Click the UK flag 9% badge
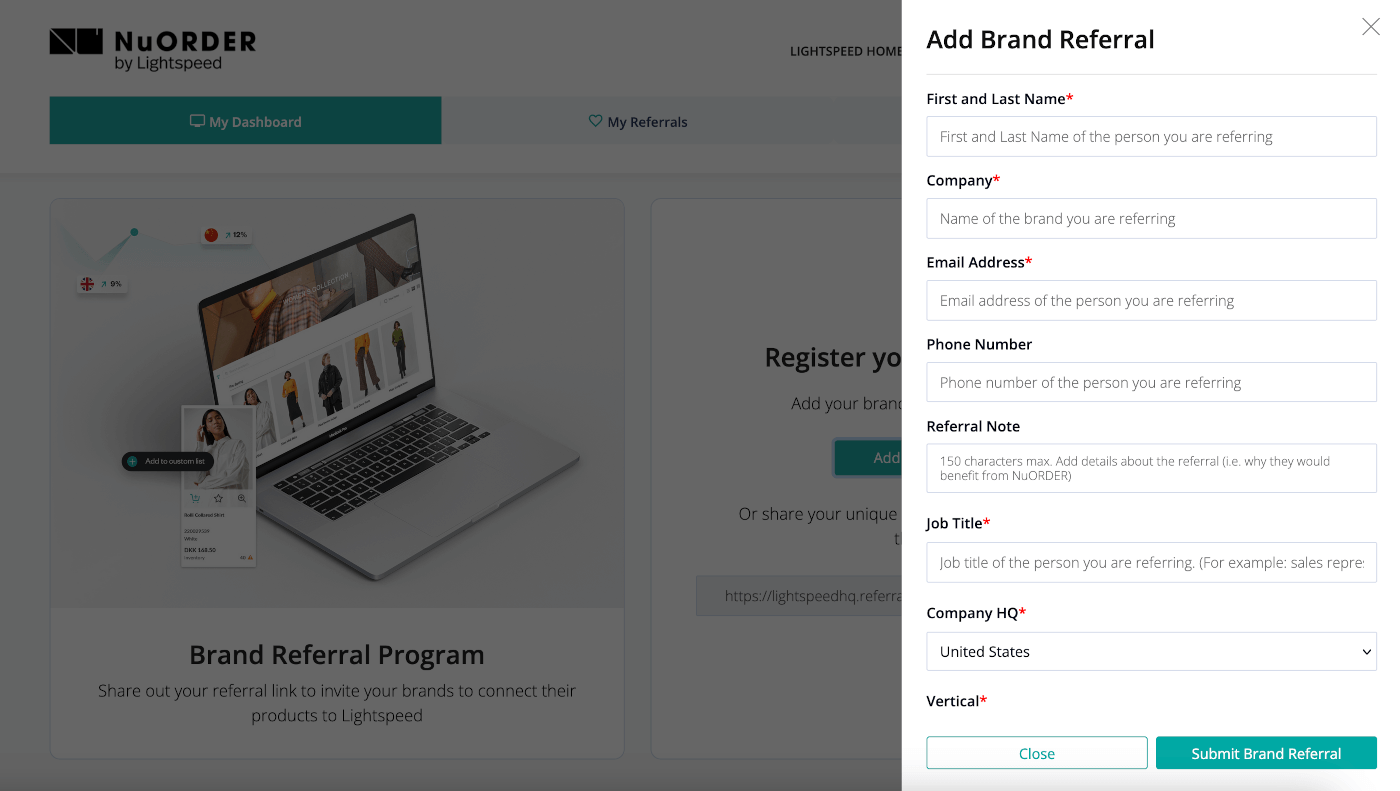1400x791 pixels. coord(101,284)
